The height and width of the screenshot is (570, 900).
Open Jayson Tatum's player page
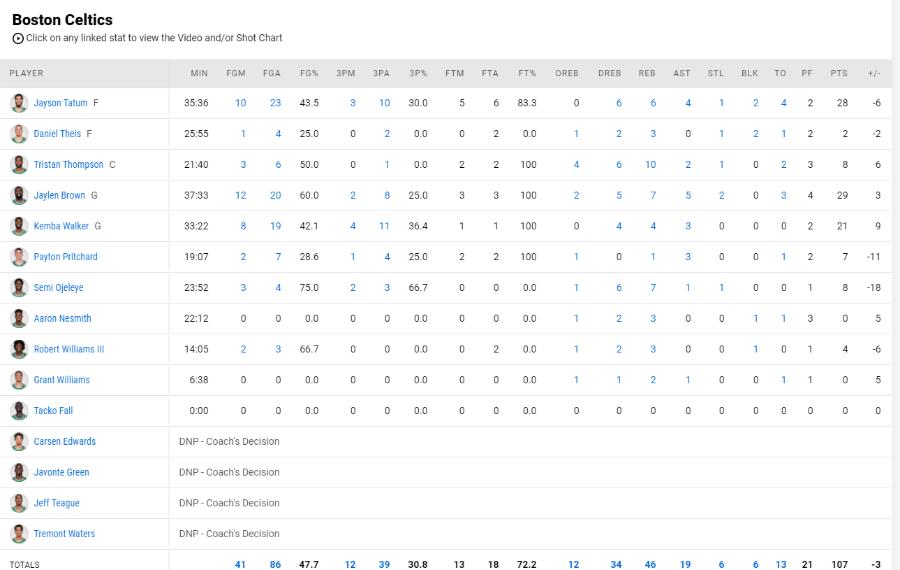(x=60, y=103)
